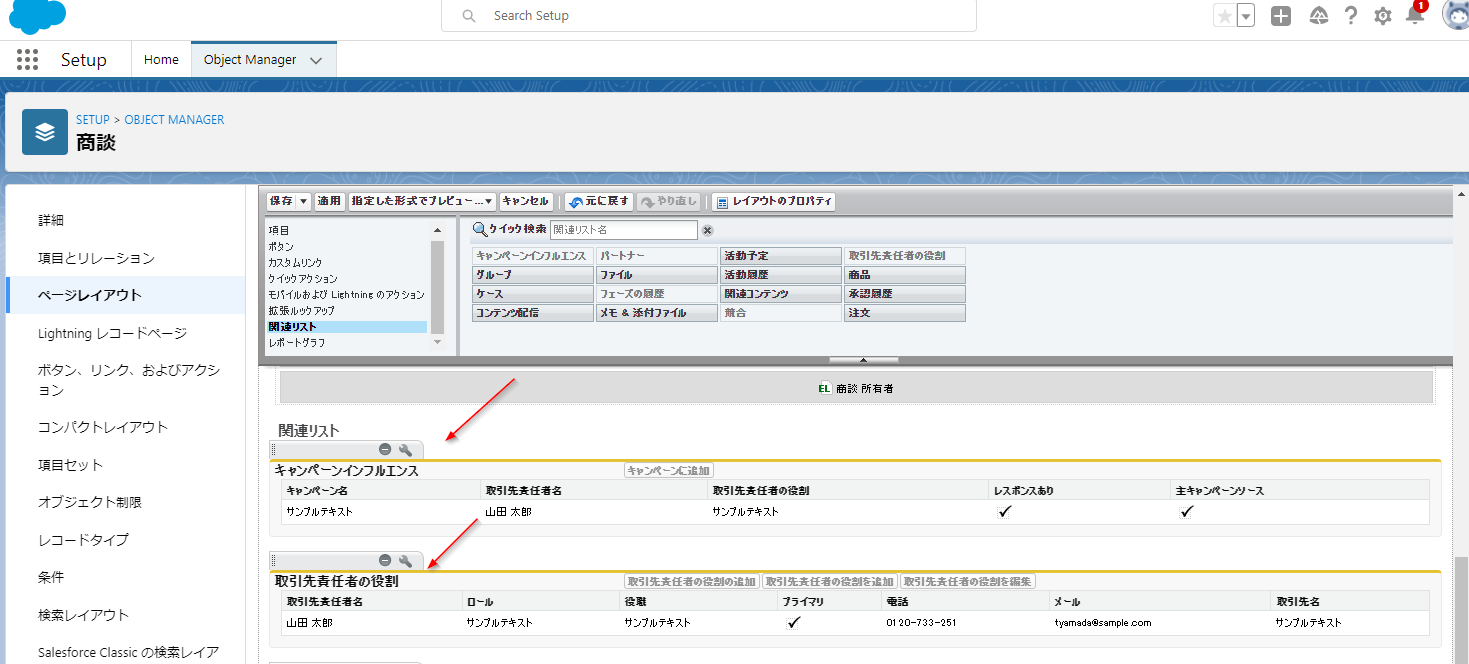This screenshot has height=664, width=1469.
Task: Click the やり直し redo button
Action: point(670,201)
